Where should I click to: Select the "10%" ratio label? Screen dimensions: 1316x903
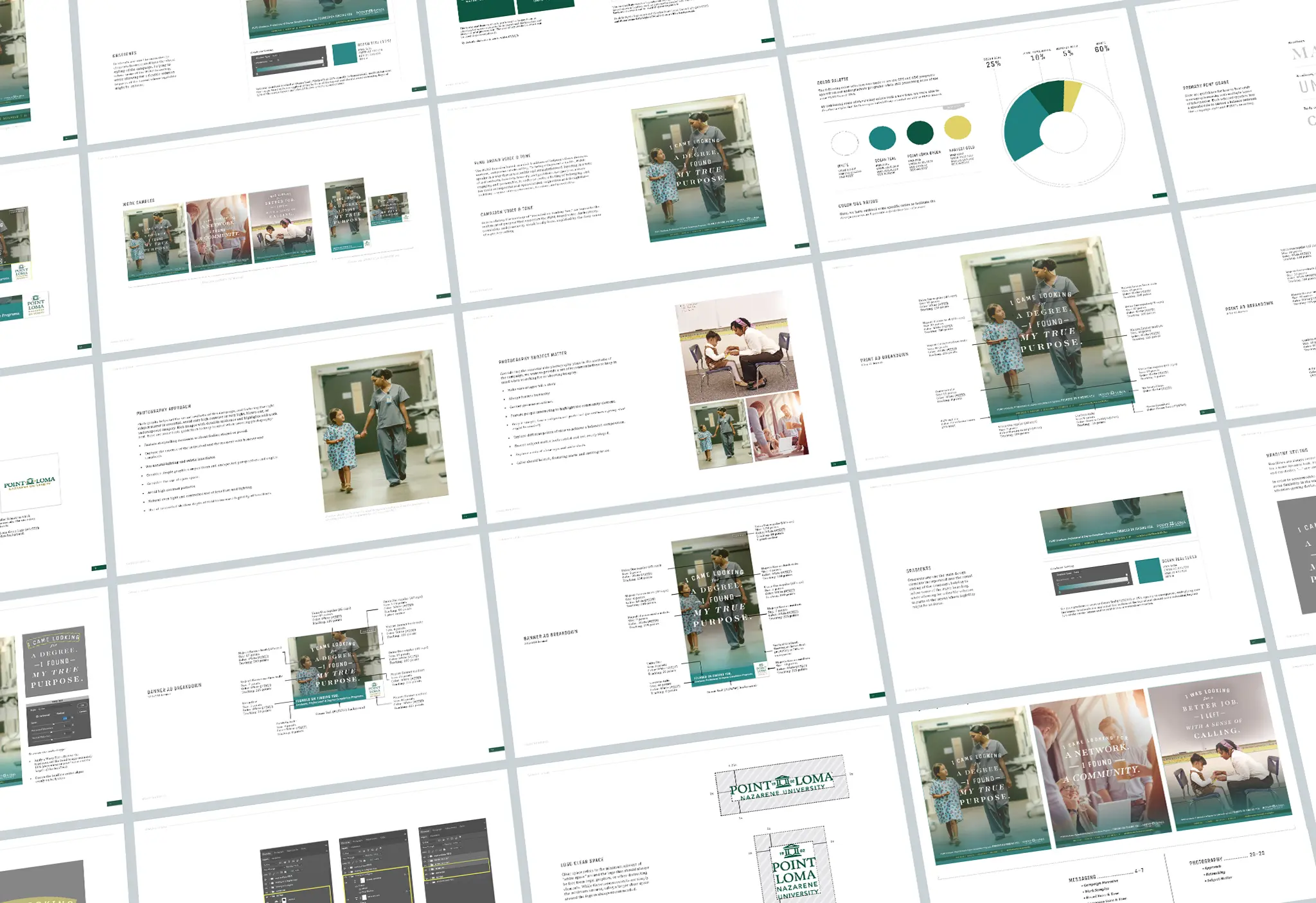[1037, 57]
